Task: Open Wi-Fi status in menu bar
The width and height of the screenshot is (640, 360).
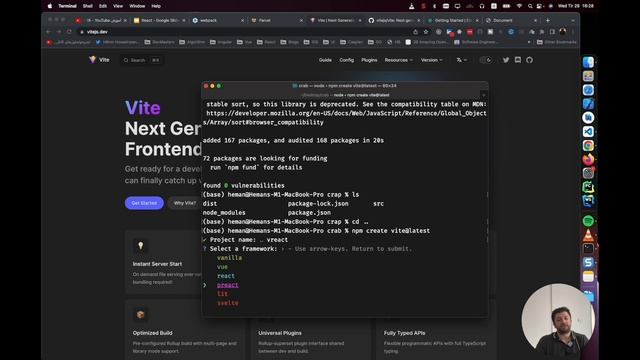Action: [x=519, y=6]
